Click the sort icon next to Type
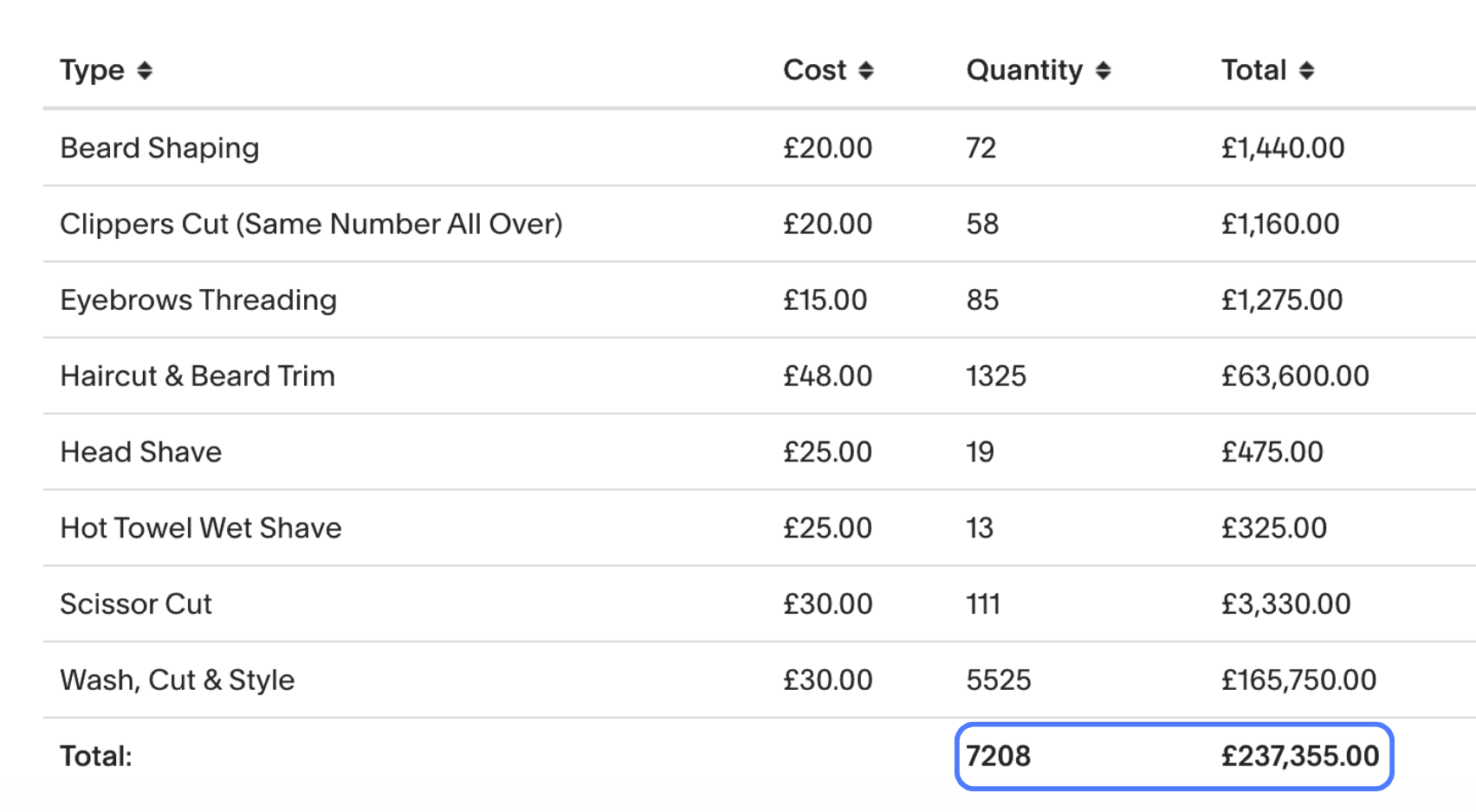 (x=145, y=71)
